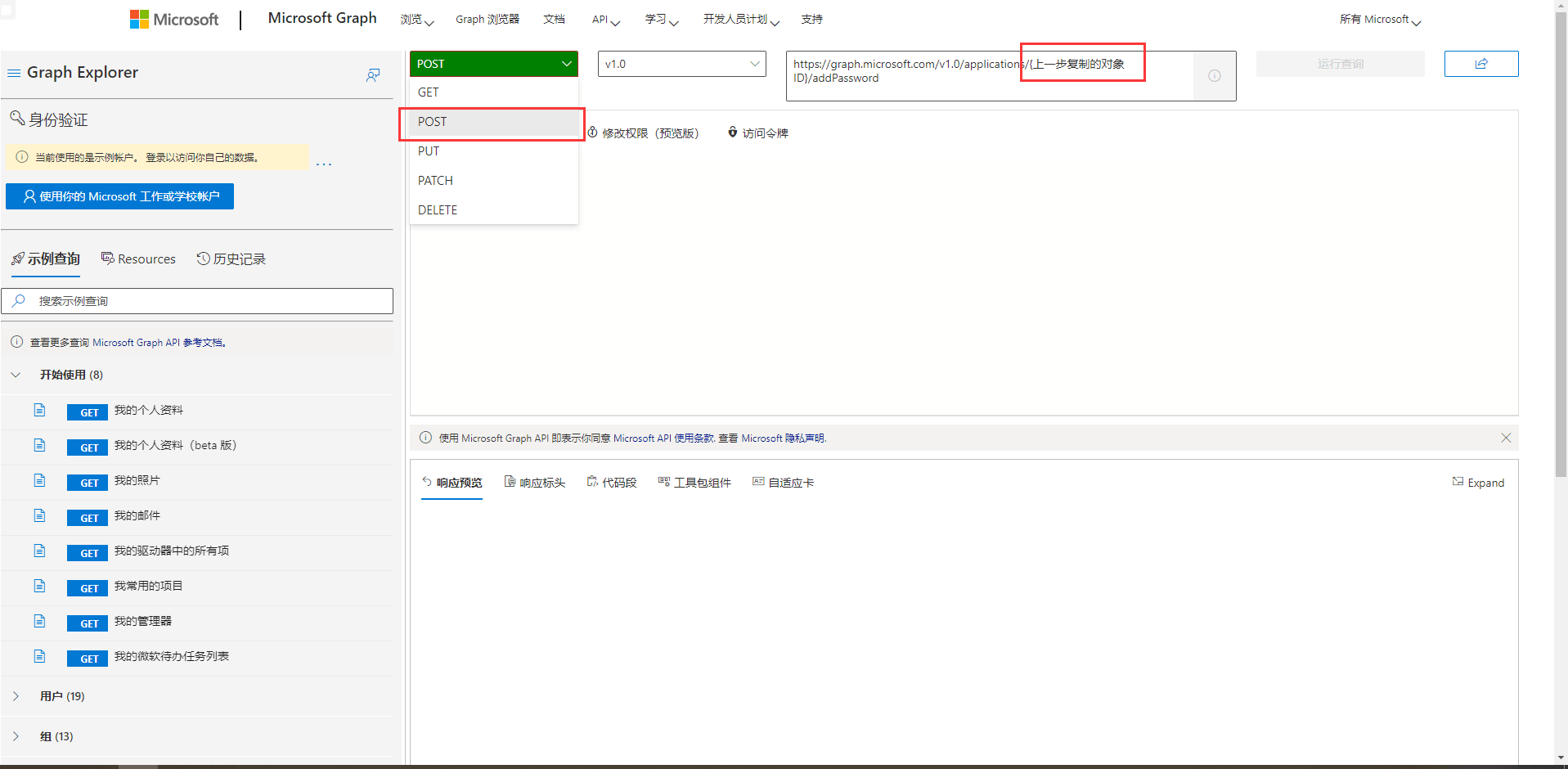1568x769 pixels.
Task: Select GET from method list
Action: pos(494,92)
